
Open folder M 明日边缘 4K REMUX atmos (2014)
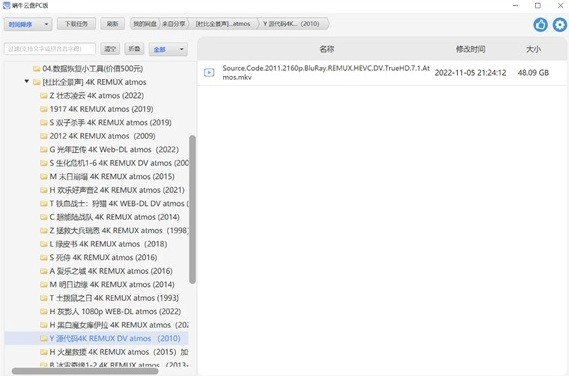[112, 284]
